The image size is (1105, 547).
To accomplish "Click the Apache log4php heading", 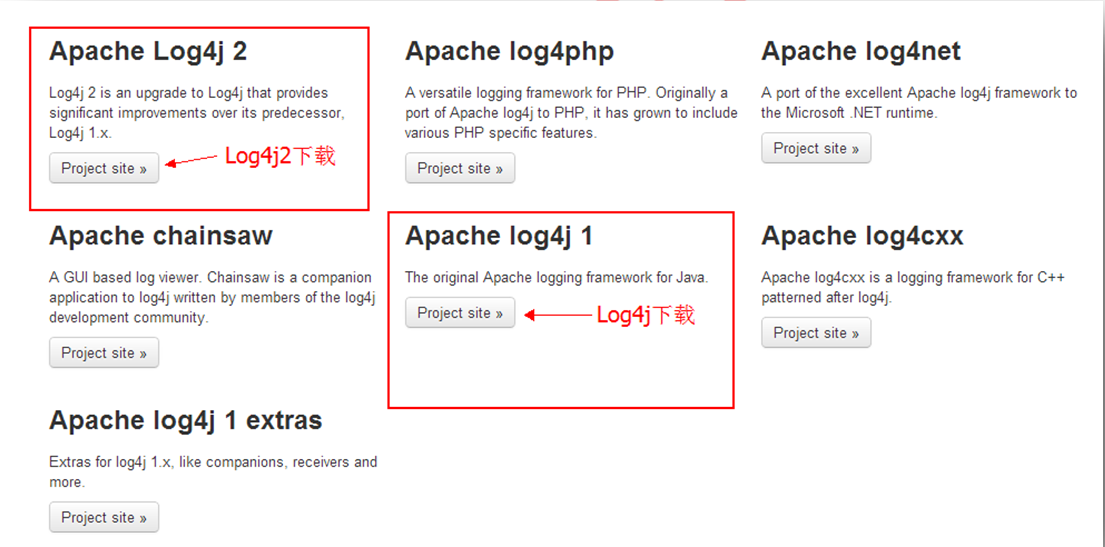I will point(510,52).
